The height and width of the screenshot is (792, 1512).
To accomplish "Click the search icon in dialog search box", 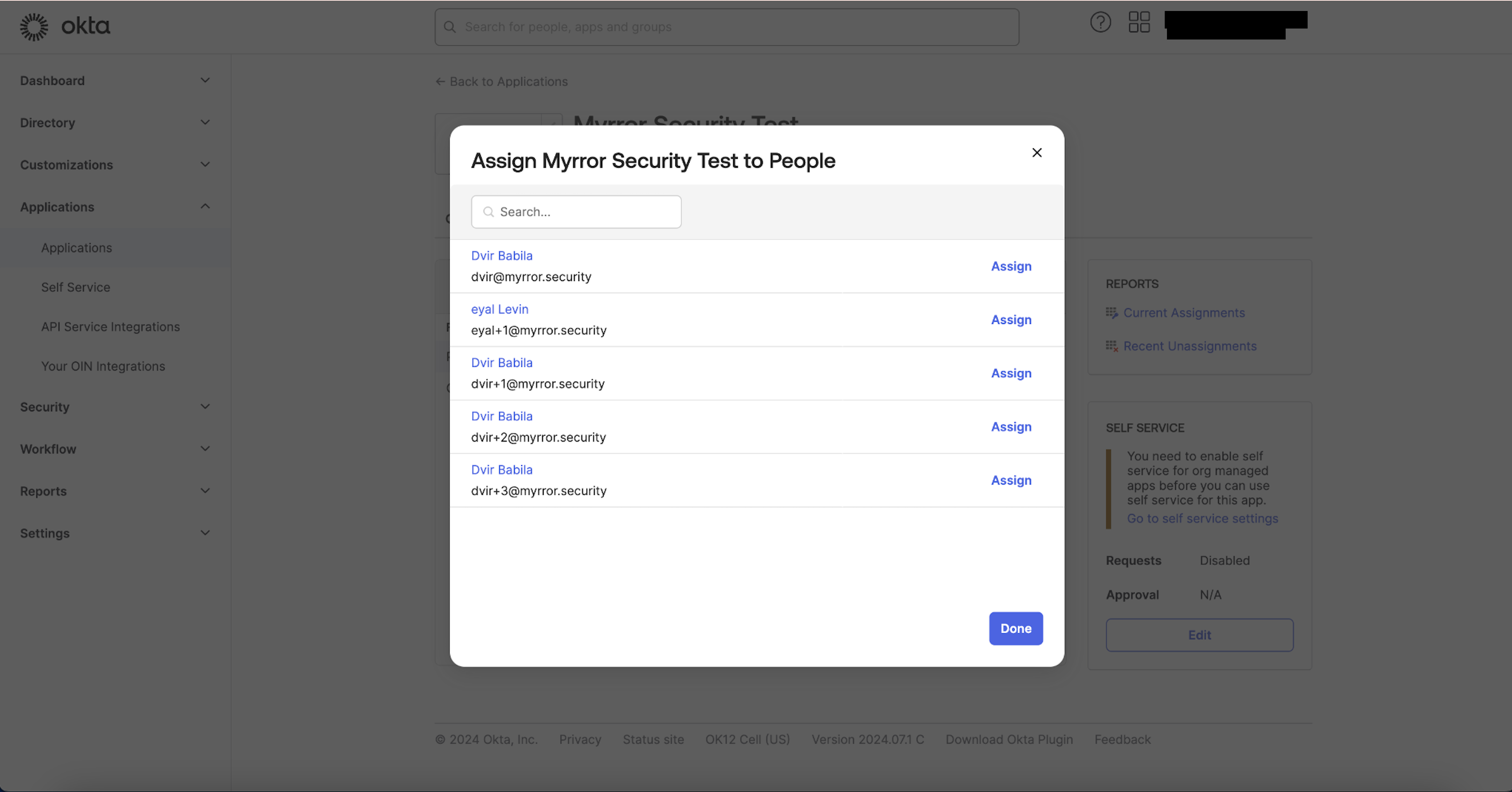I will (x=488, y=212).
